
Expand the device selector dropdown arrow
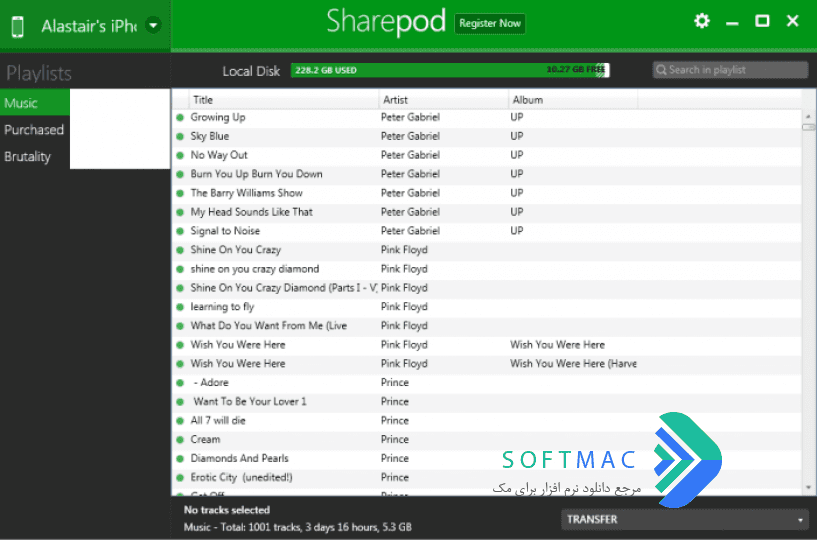coord(153,24)
